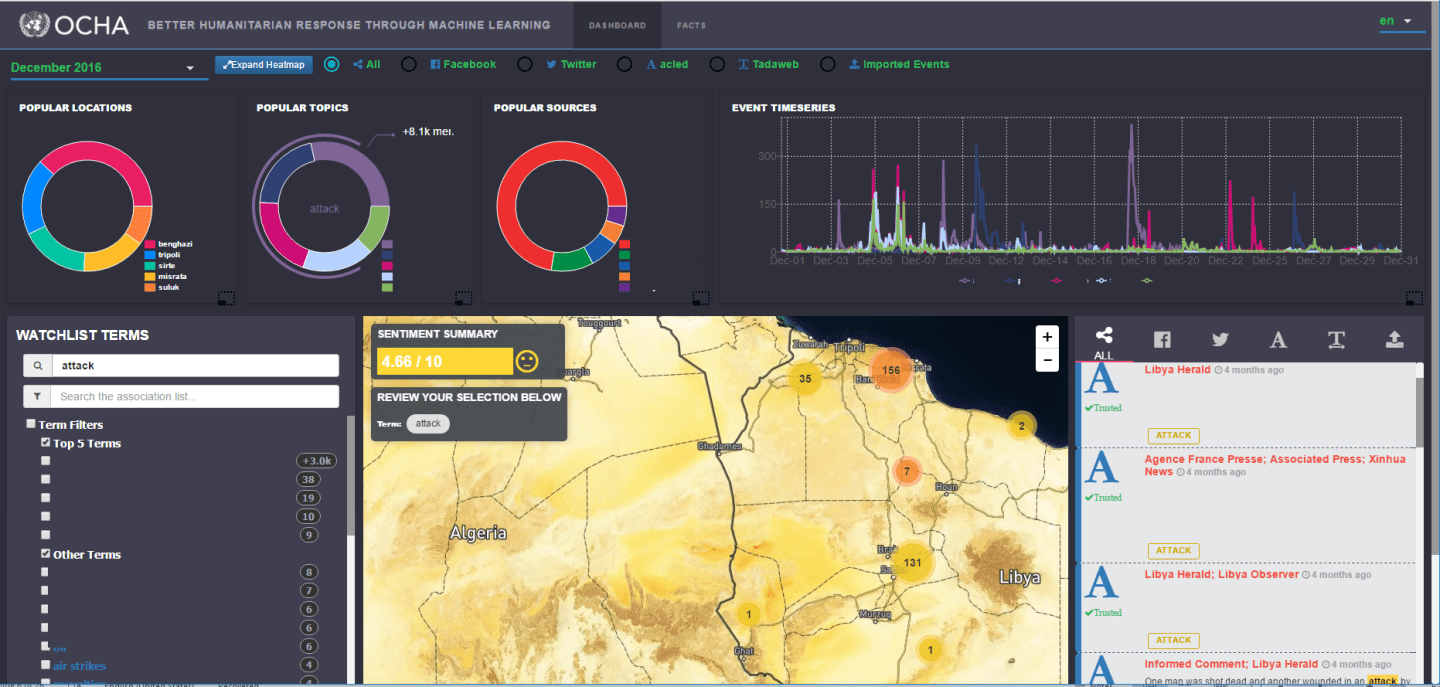Expand the Event Timeseries chart panel icon
1440x687 pixels.
(x=1413, y=297)
